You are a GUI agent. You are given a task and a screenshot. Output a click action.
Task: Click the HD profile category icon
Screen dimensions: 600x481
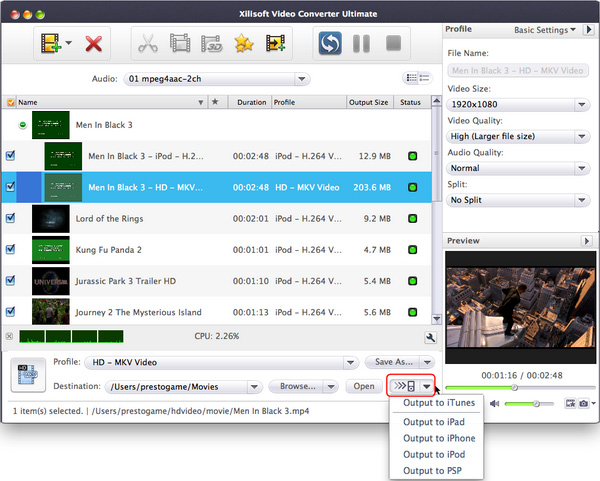(28, 375)
